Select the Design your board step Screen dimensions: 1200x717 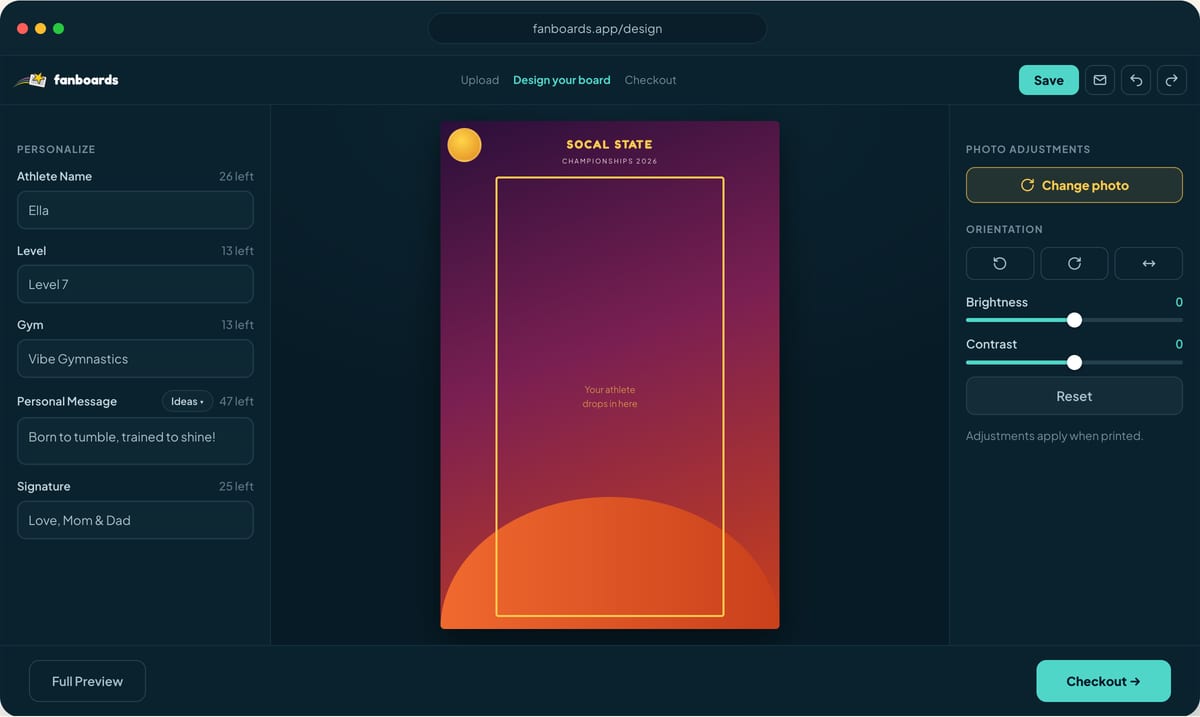point(562,80)
